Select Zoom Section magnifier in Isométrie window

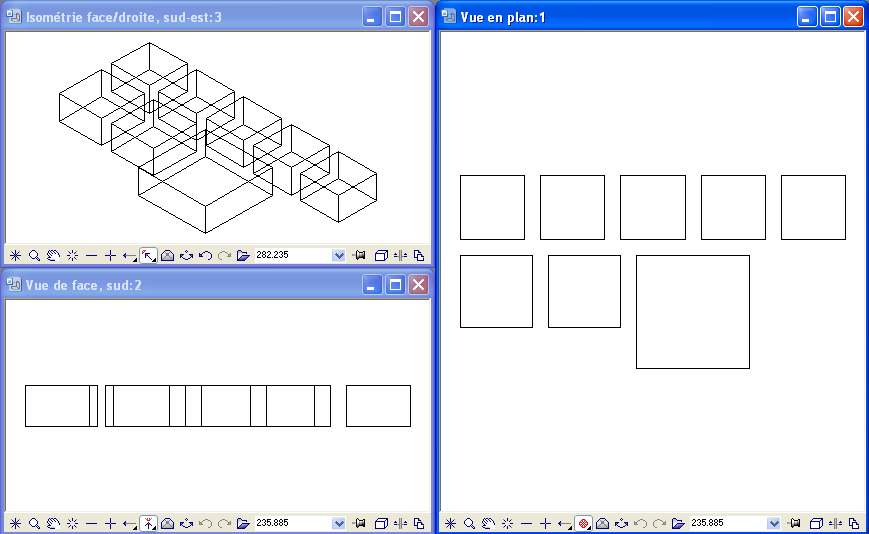tap(34, 255)
